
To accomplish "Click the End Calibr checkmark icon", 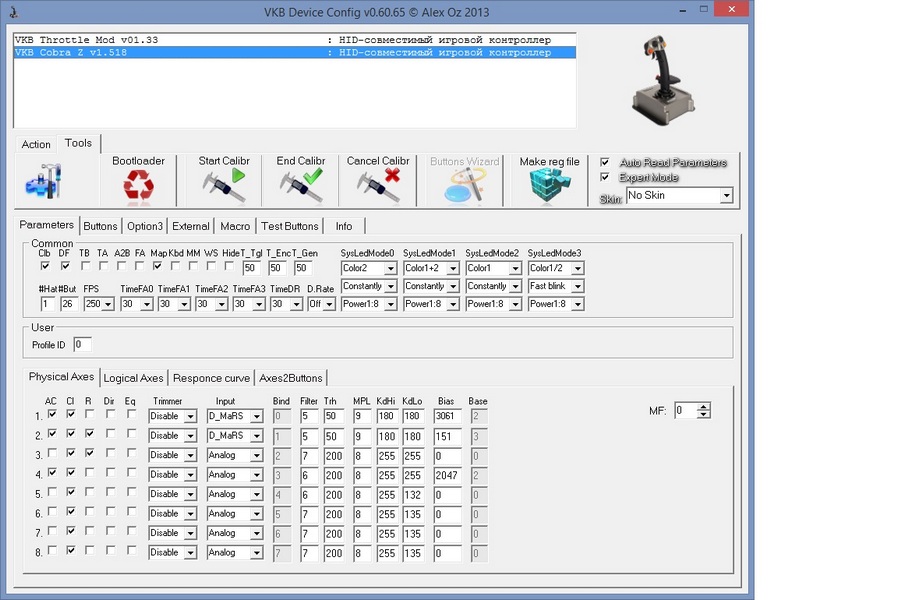I will point(301,185).
